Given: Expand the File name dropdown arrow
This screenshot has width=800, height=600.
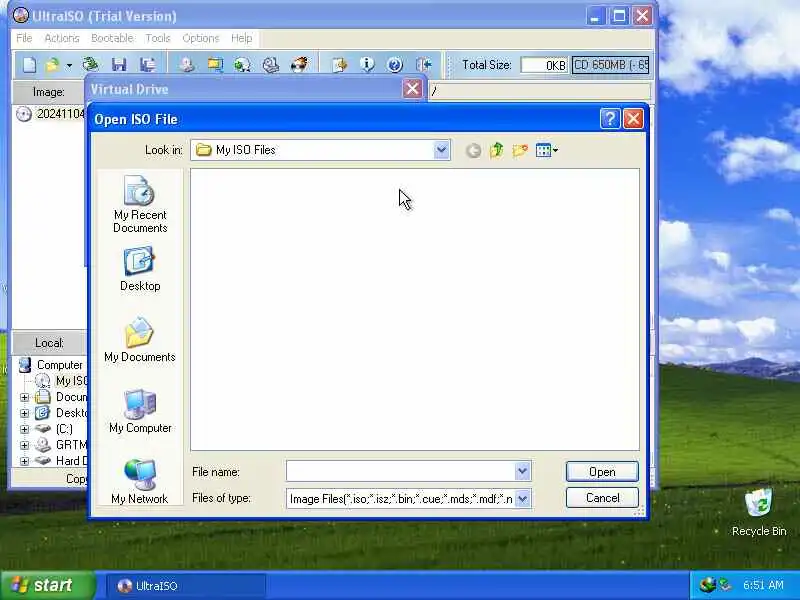Looking at the screenshot, I should 522,471.
